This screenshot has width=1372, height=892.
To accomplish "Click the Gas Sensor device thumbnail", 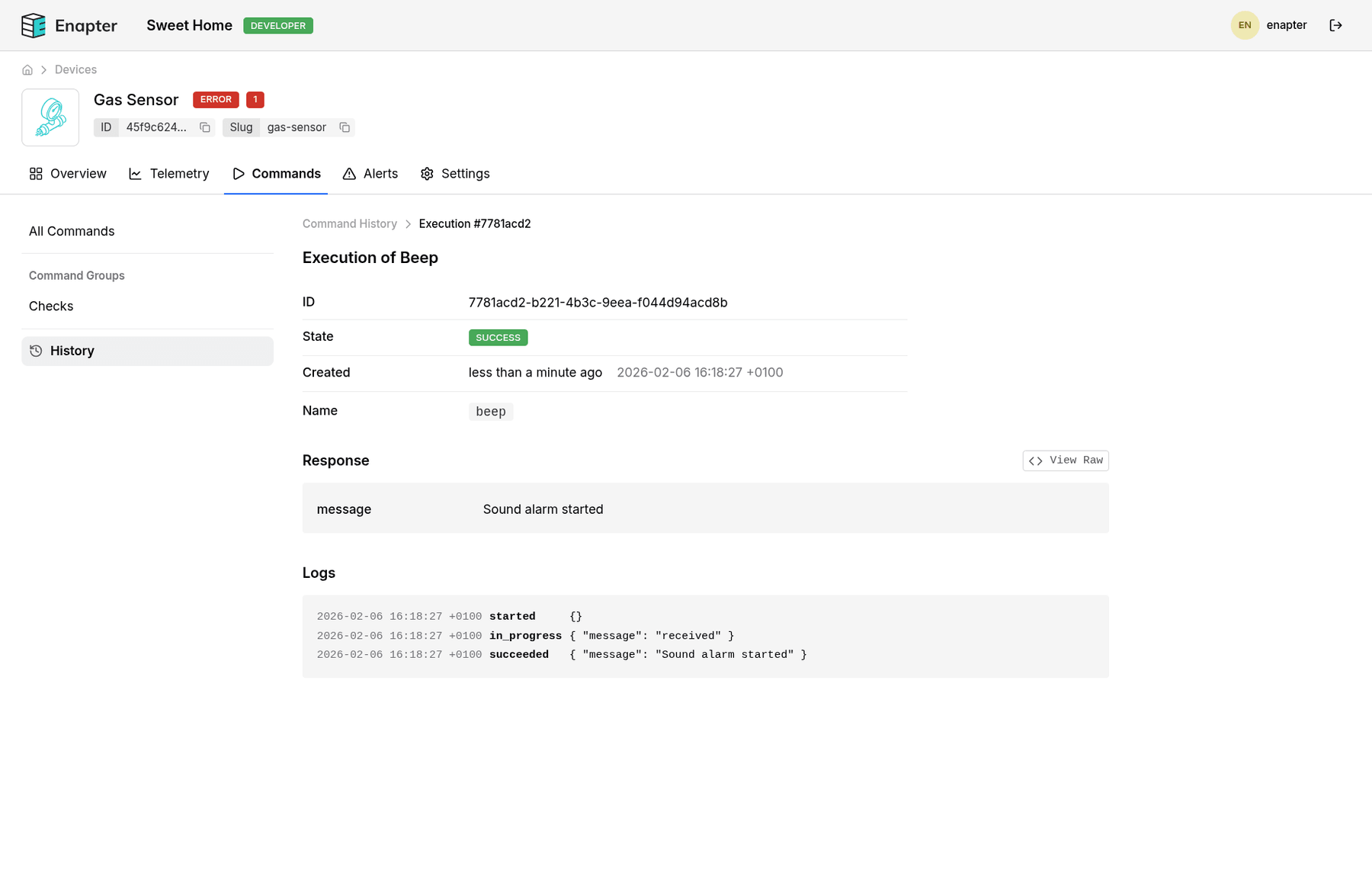I will 50,117.
